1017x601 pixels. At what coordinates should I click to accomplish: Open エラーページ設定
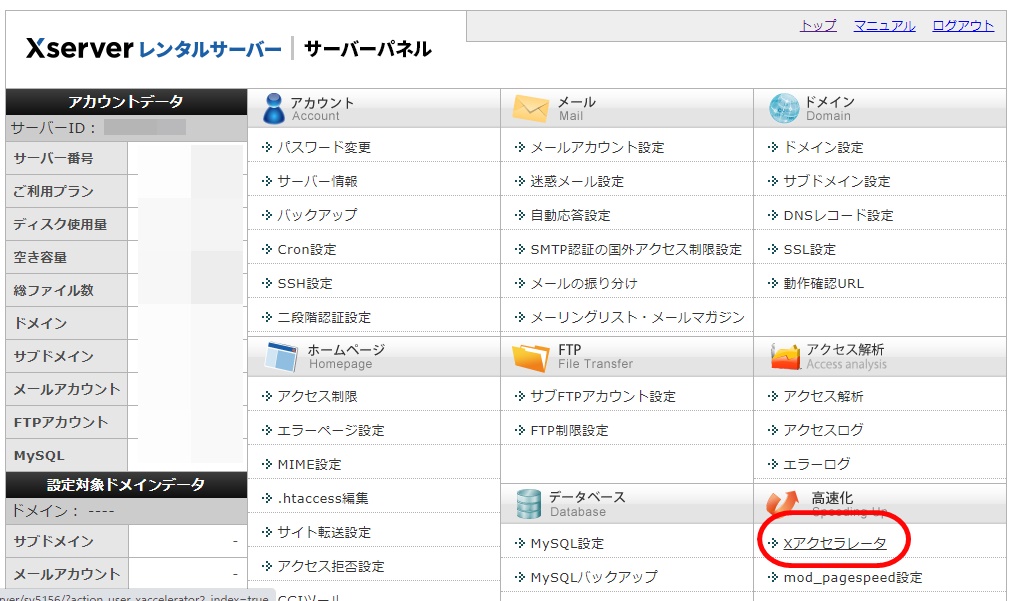pyautogui.click(x=331, y=430)
